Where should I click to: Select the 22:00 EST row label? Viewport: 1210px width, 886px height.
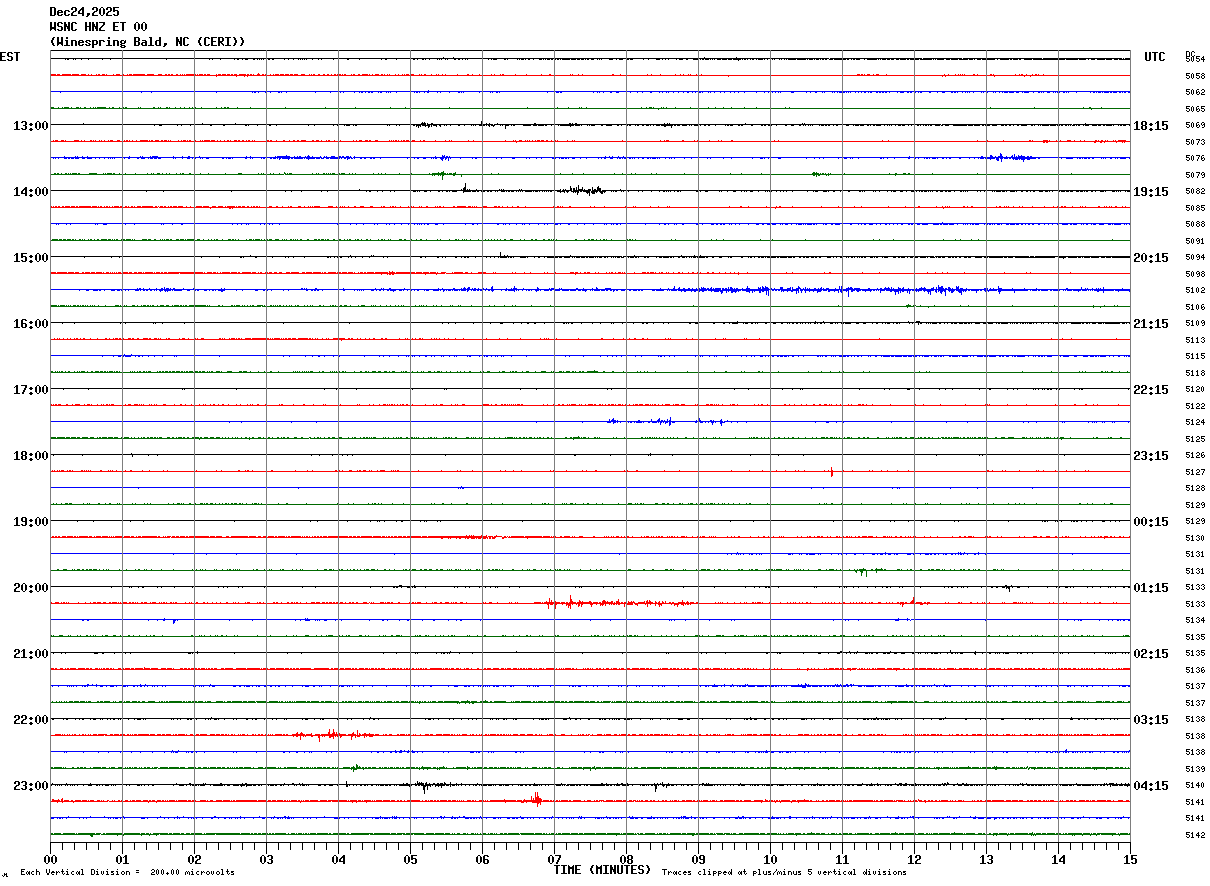[31, 720]
